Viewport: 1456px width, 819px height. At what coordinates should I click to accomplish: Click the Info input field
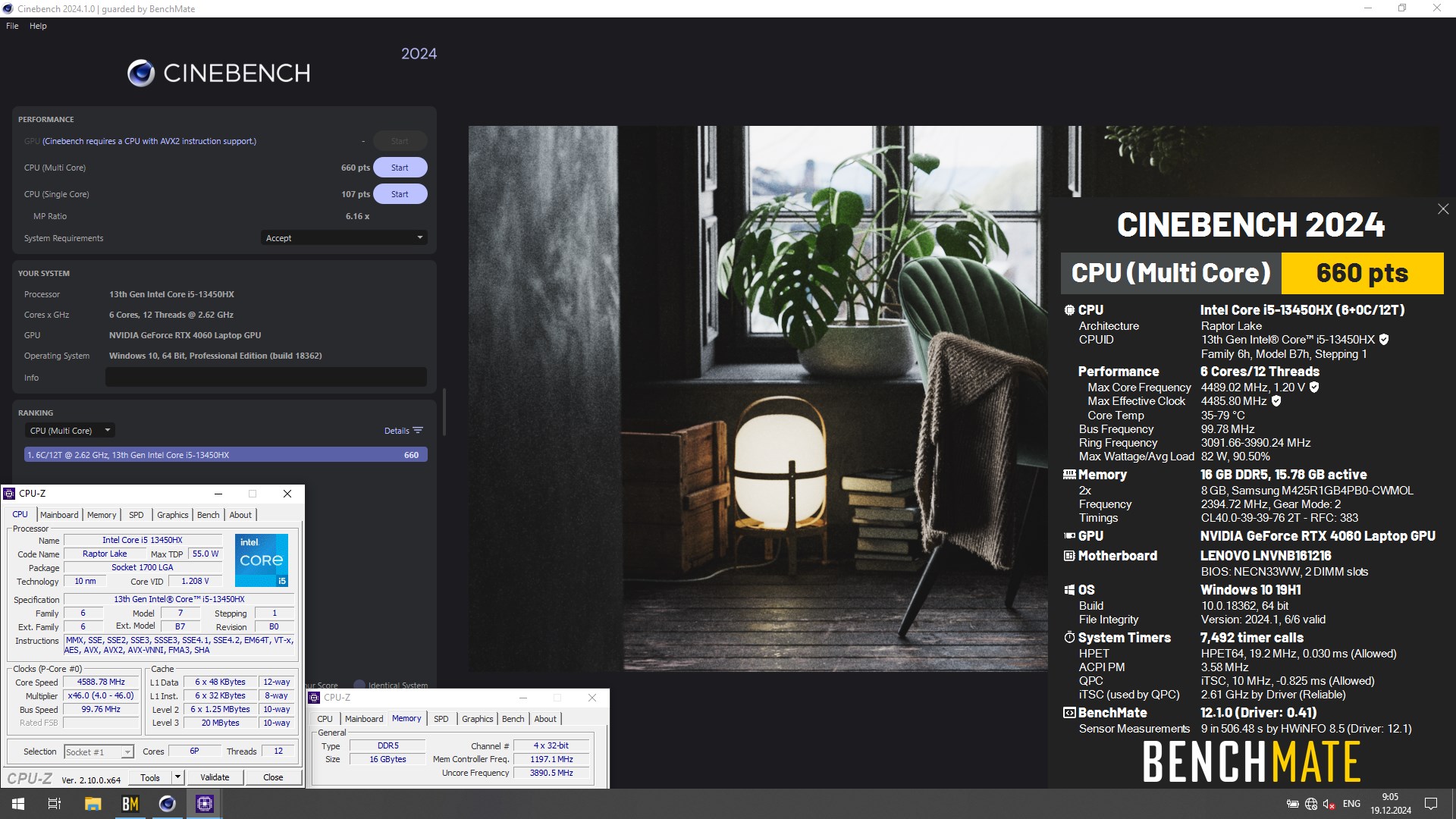(x=266, y=378)
